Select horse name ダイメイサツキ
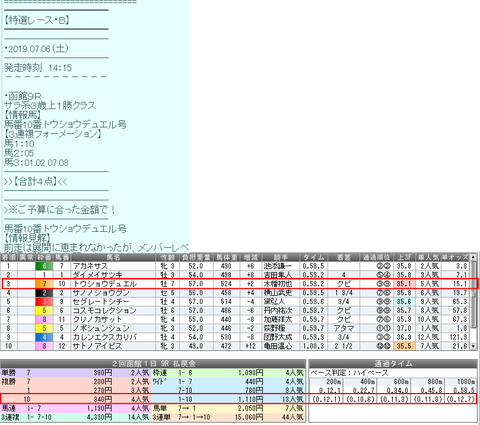 pyautogui.click(x=98, y=275)
